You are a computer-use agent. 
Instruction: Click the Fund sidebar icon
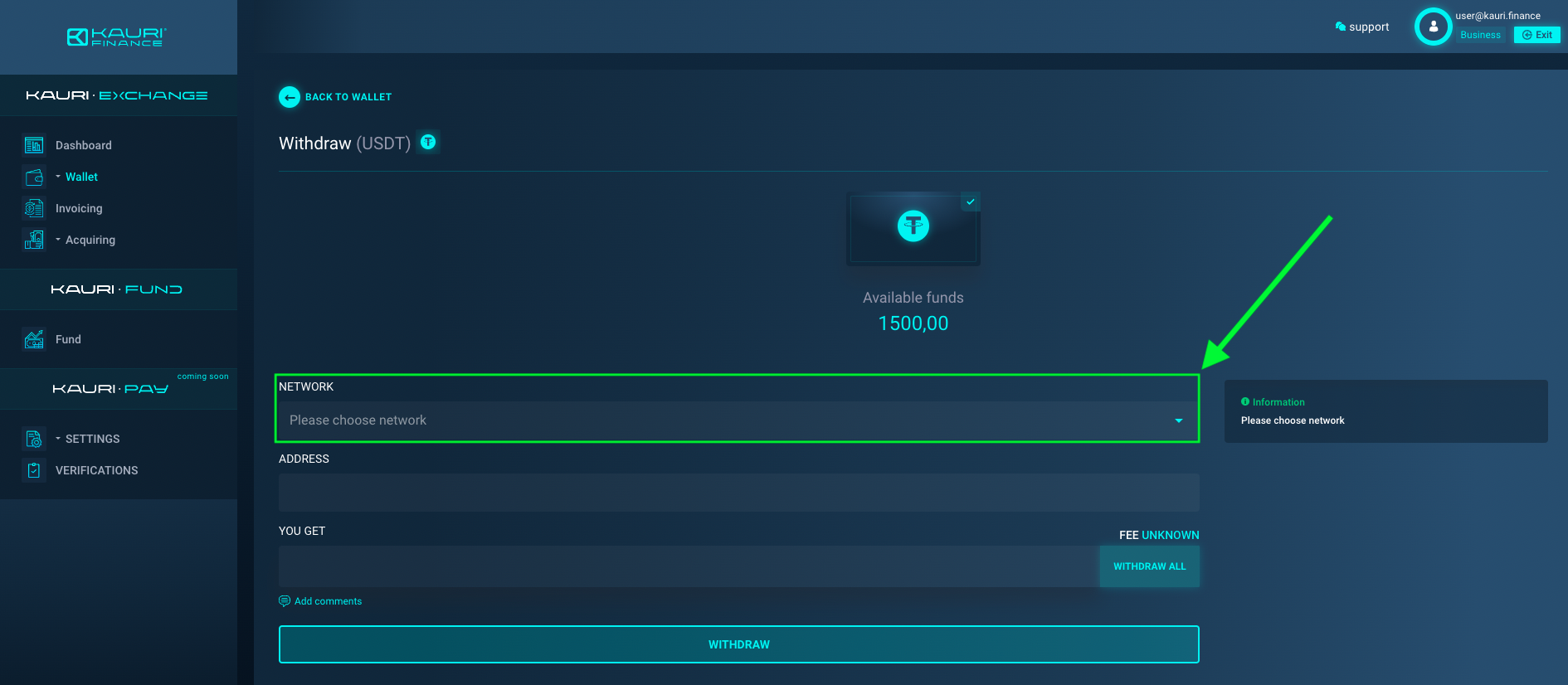click(34, 339)
